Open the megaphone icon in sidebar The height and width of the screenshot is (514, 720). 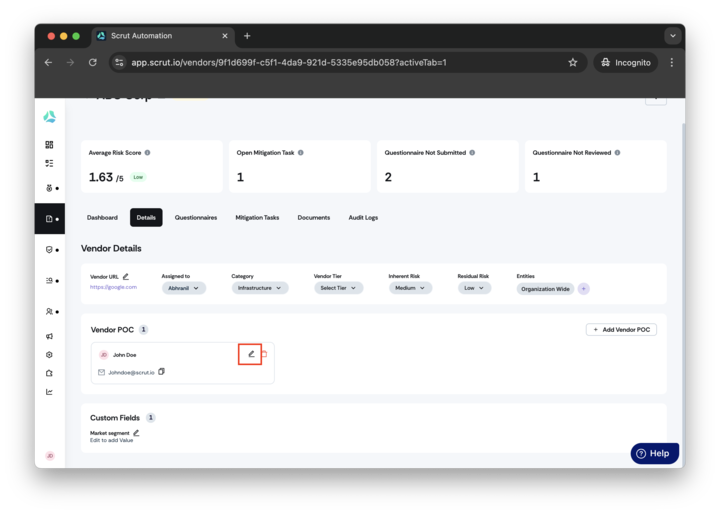[49, 336]
